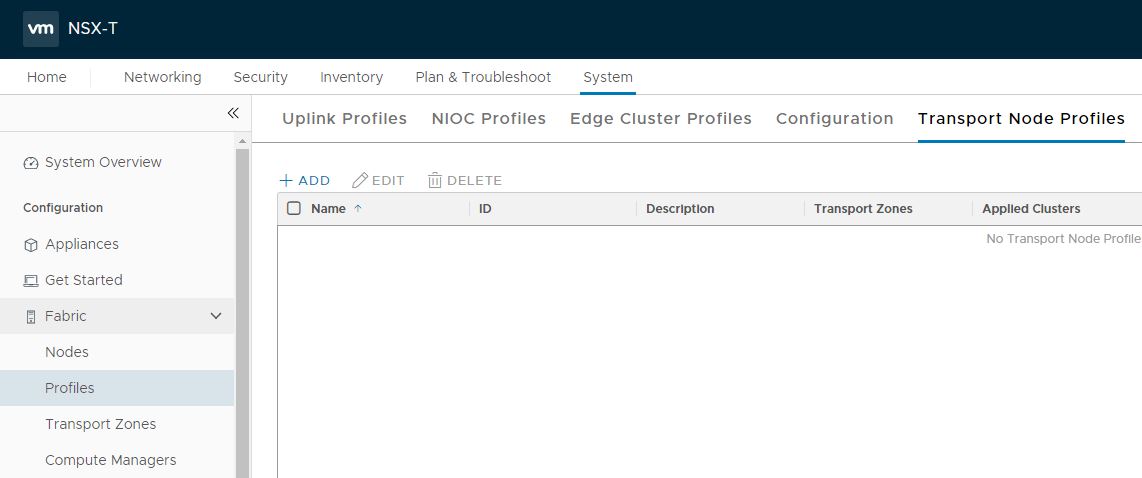Click the Fabric server icon

pyautogui.click(x=31, y=316)
